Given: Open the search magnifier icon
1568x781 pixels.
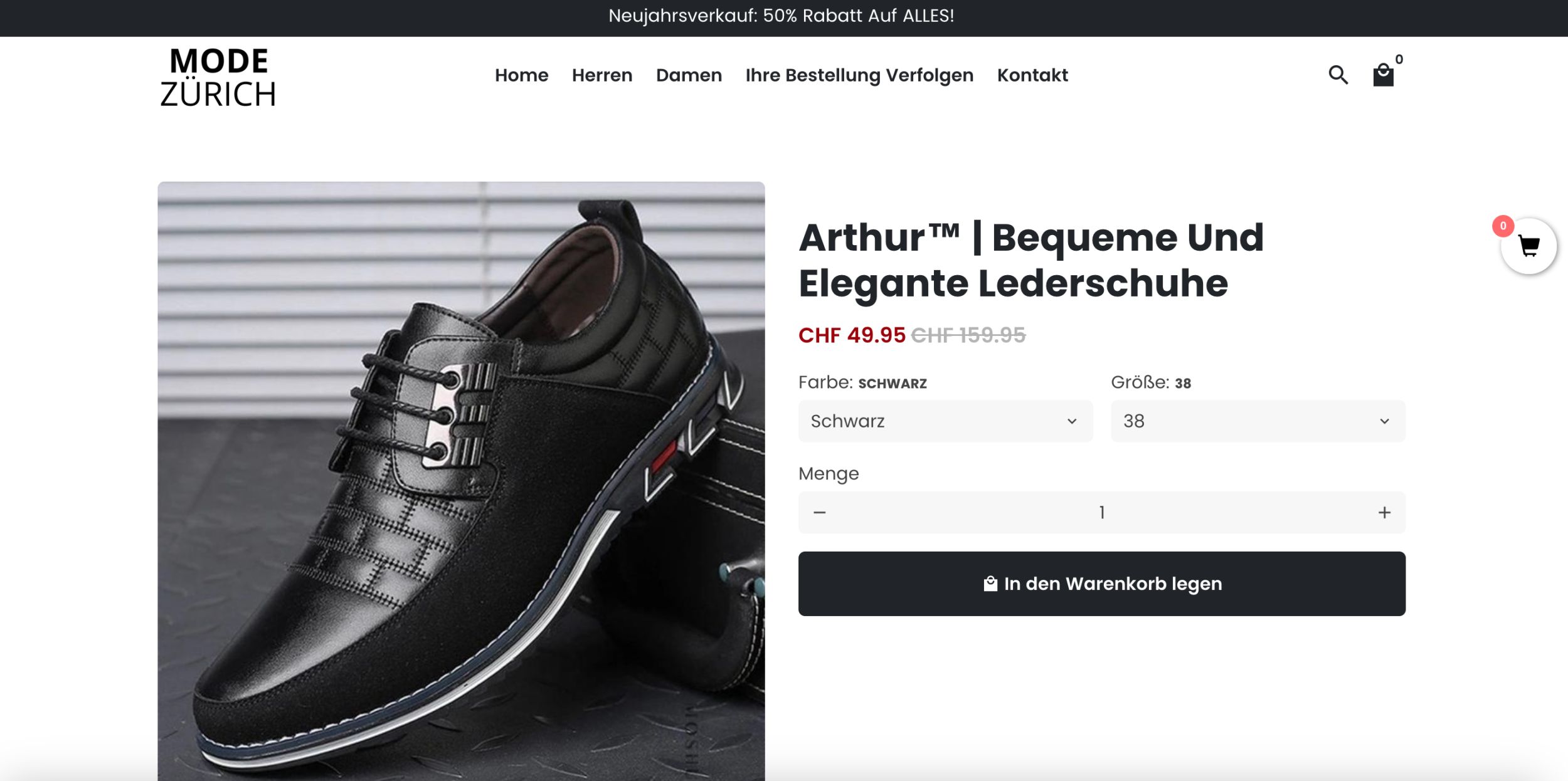Looking at the screenshot, I should 1338,75.
